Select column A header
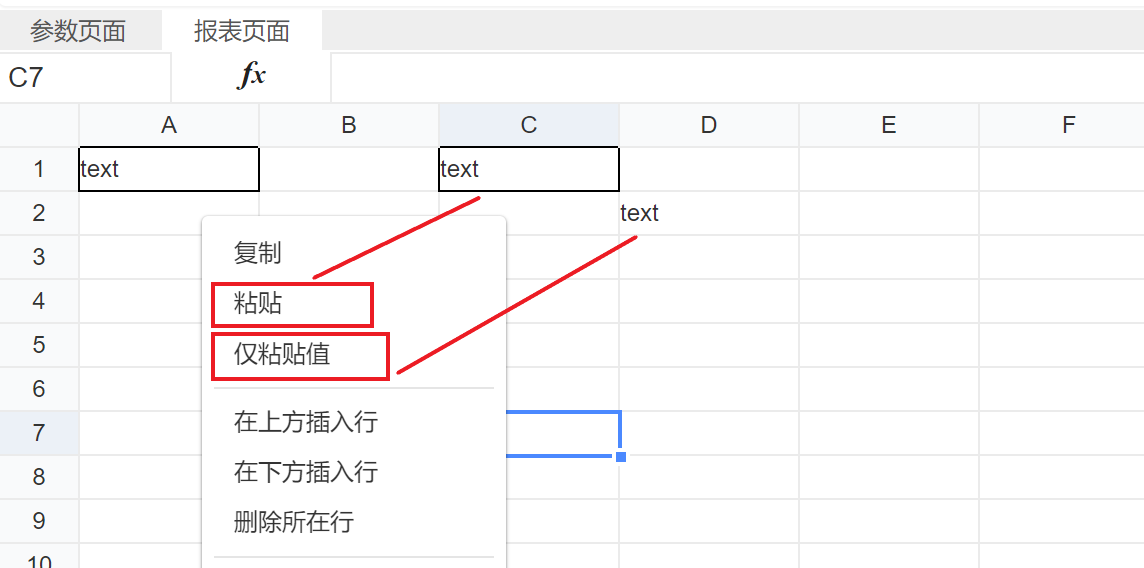The image size is (1144, 568). [169, 125]
